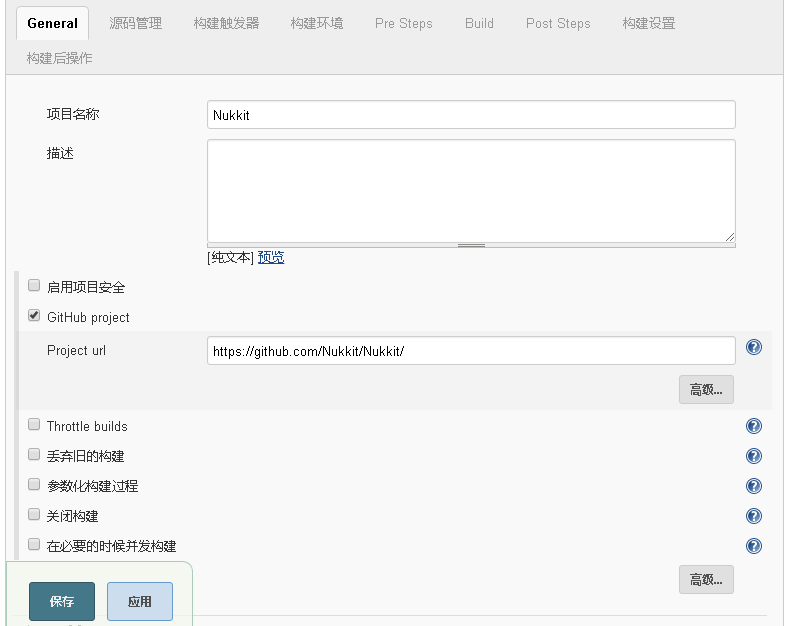Switch to the 构建设置 tab

[649, 23]
